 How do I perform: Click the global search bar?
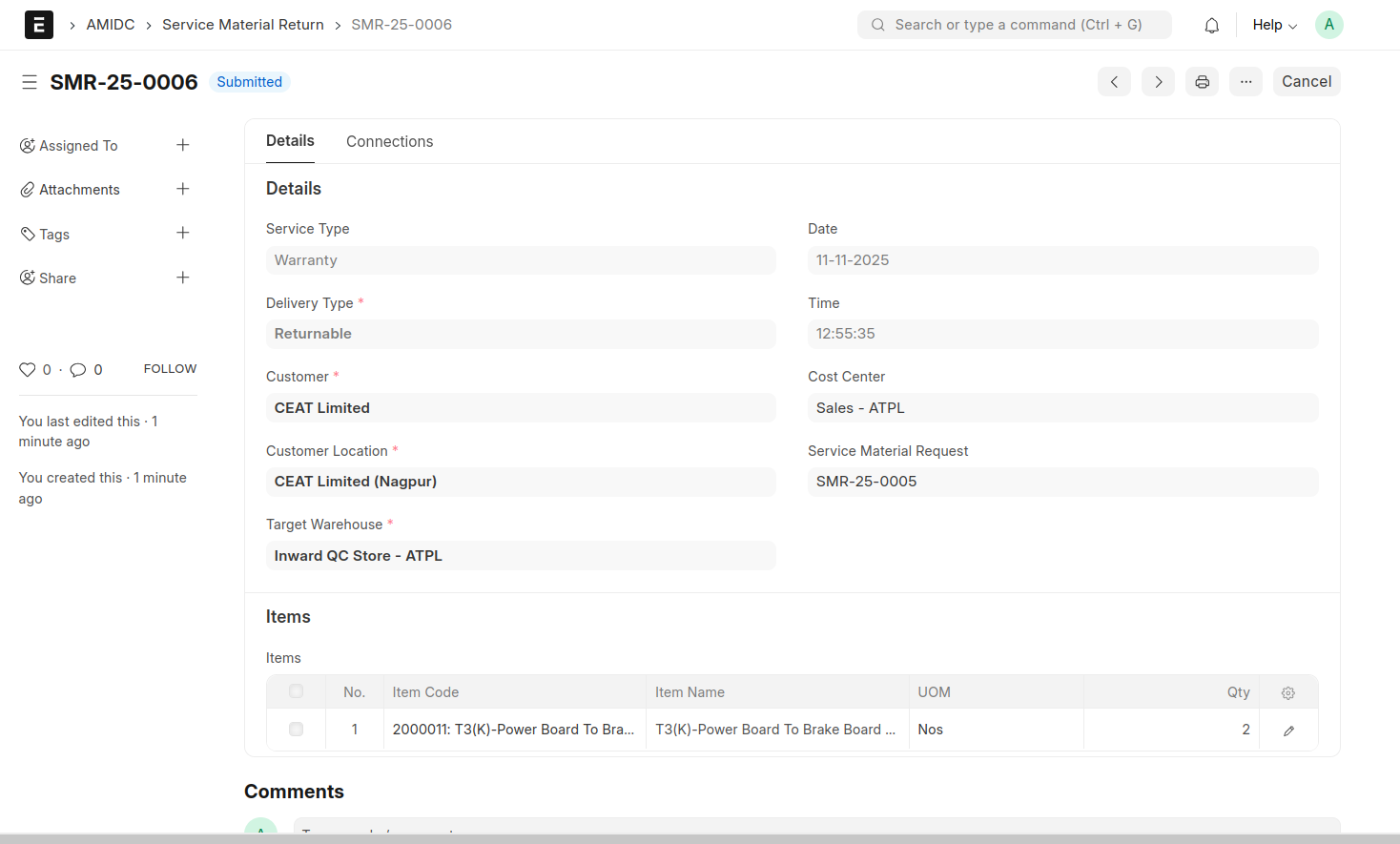[1014, 25]
